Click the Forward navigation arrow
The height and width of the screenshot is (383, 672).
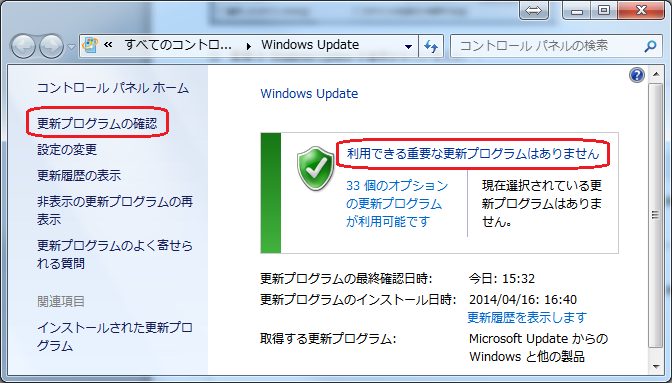point(52,46)
